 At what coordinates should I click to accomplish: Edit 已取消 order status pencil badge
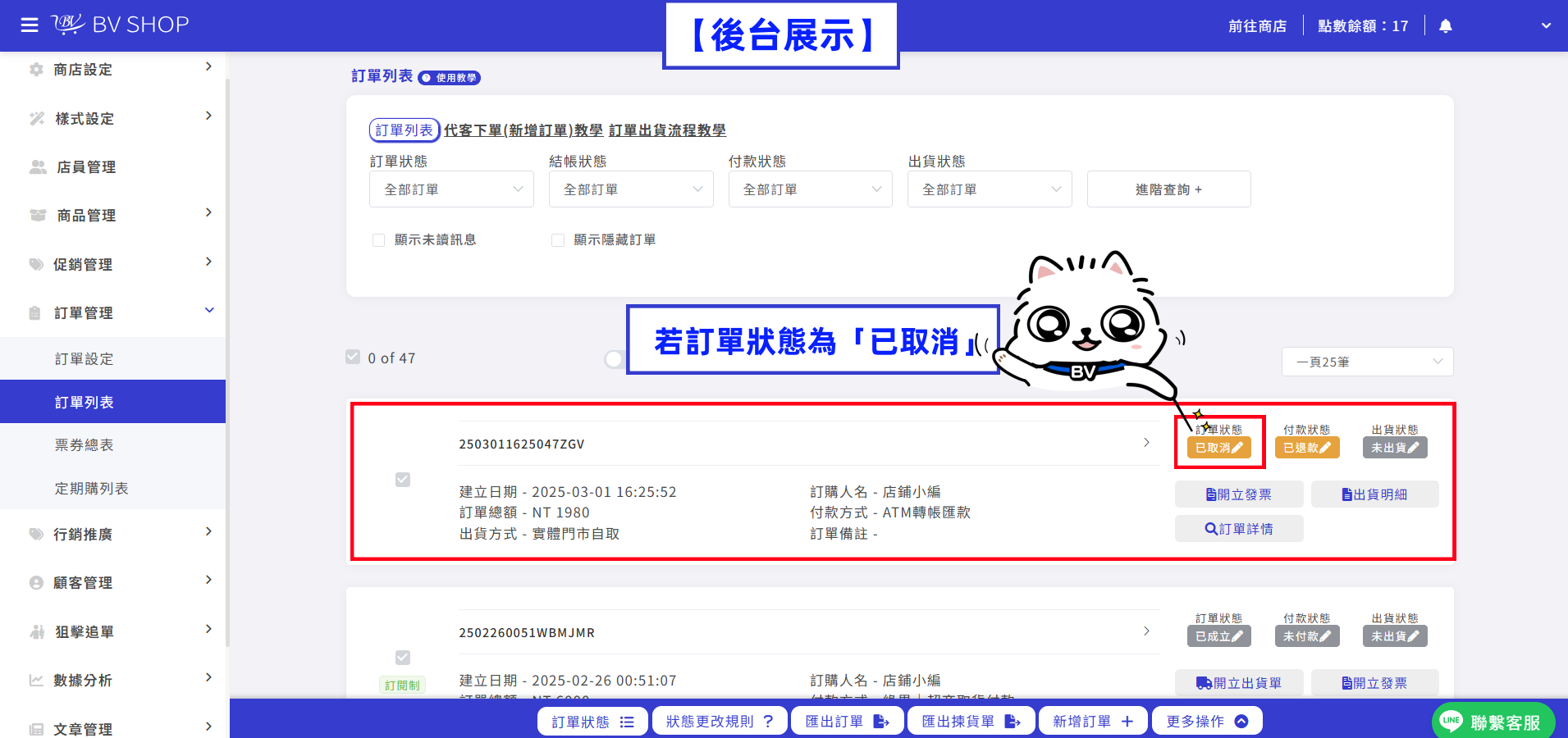click(1218, 448)
